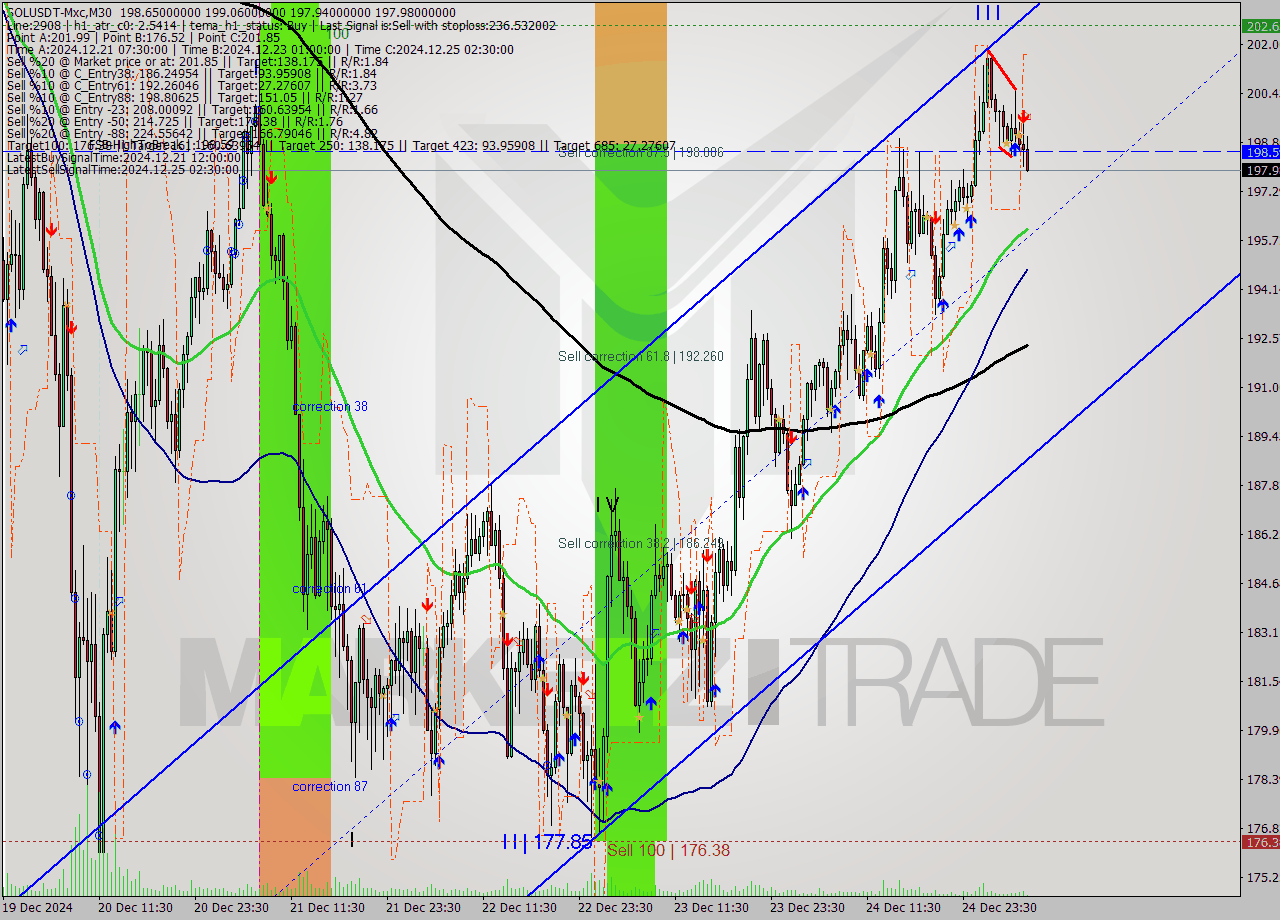Click the 200.4 price axis label

(x=1262, y=93)
